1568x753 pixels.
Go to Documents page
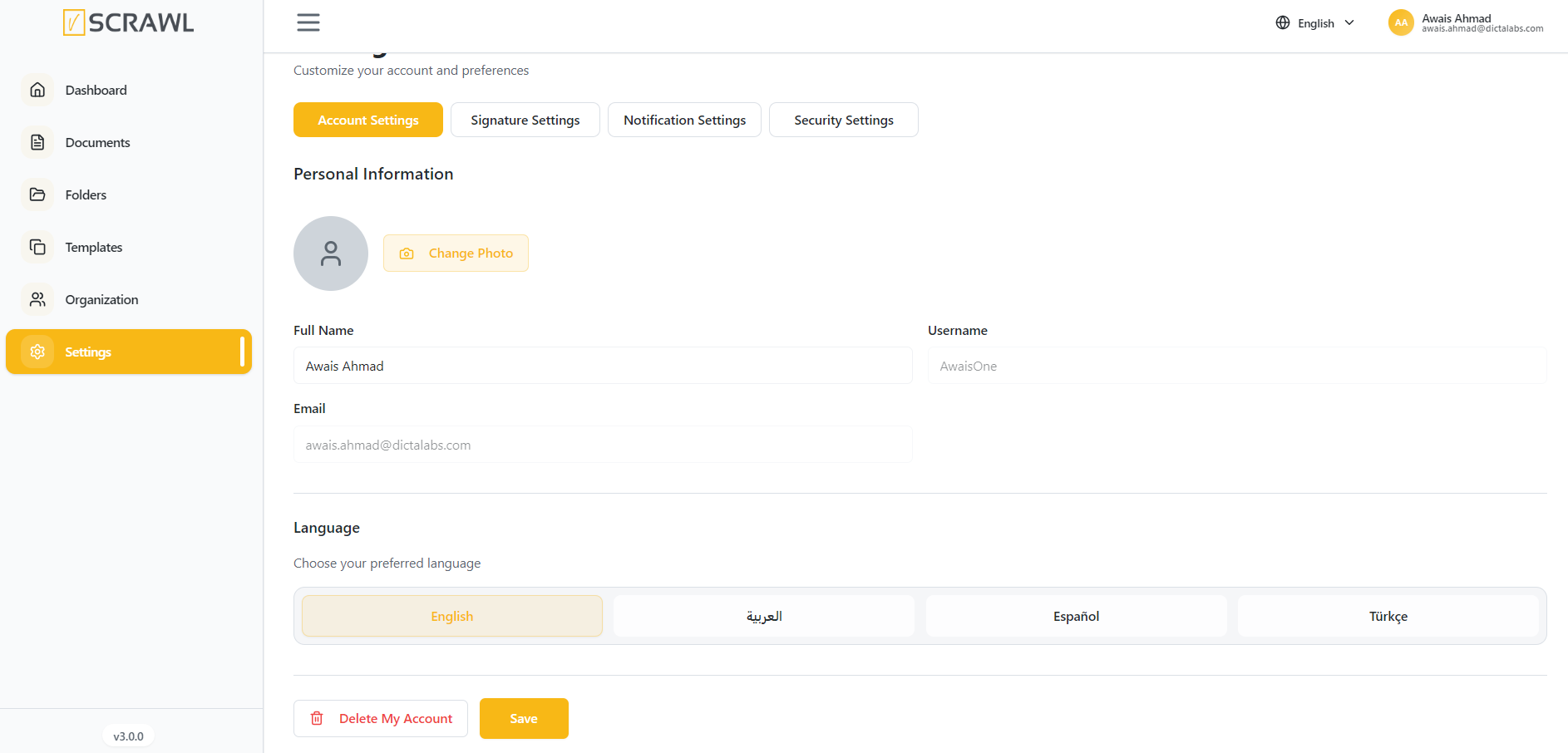[x=129, y=142]
